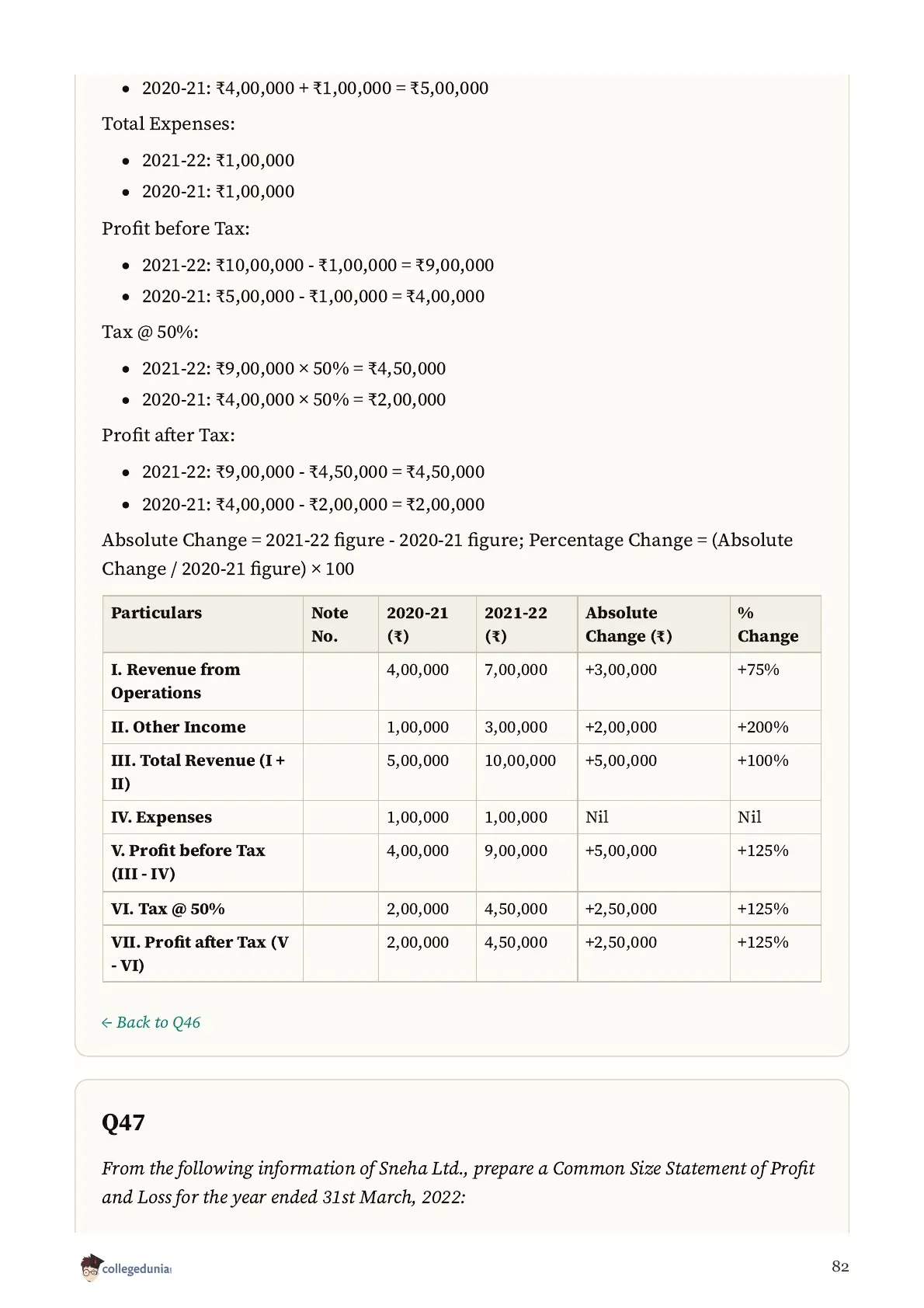The width and height of the screenshot is (924, 1308).
Task: Select Profit after Tax (V - VI) row
Action: coord(461,953)
